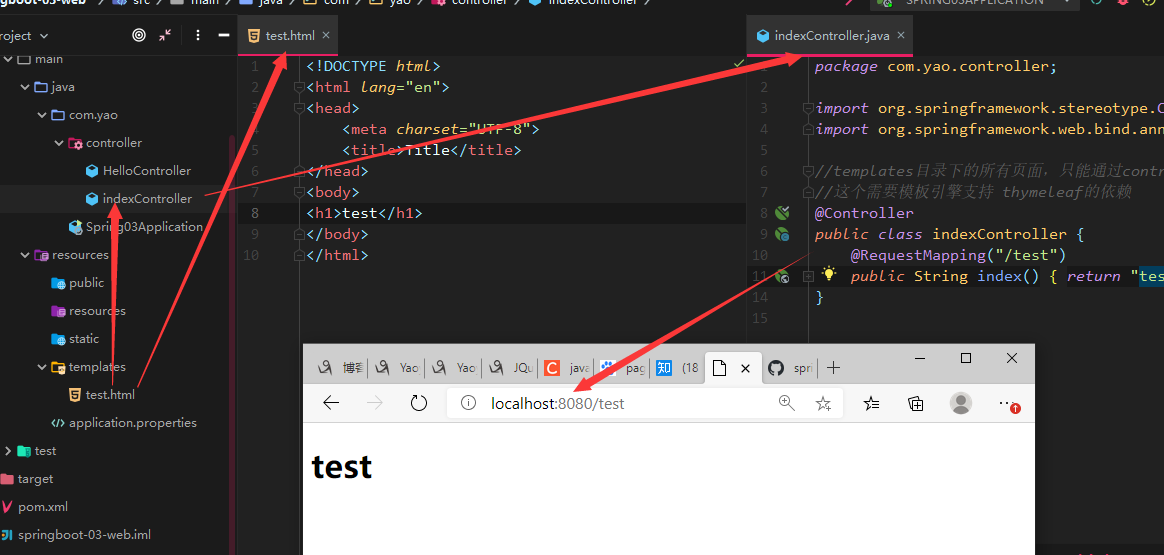Collapse the com.yao package node

pos(42,115)
